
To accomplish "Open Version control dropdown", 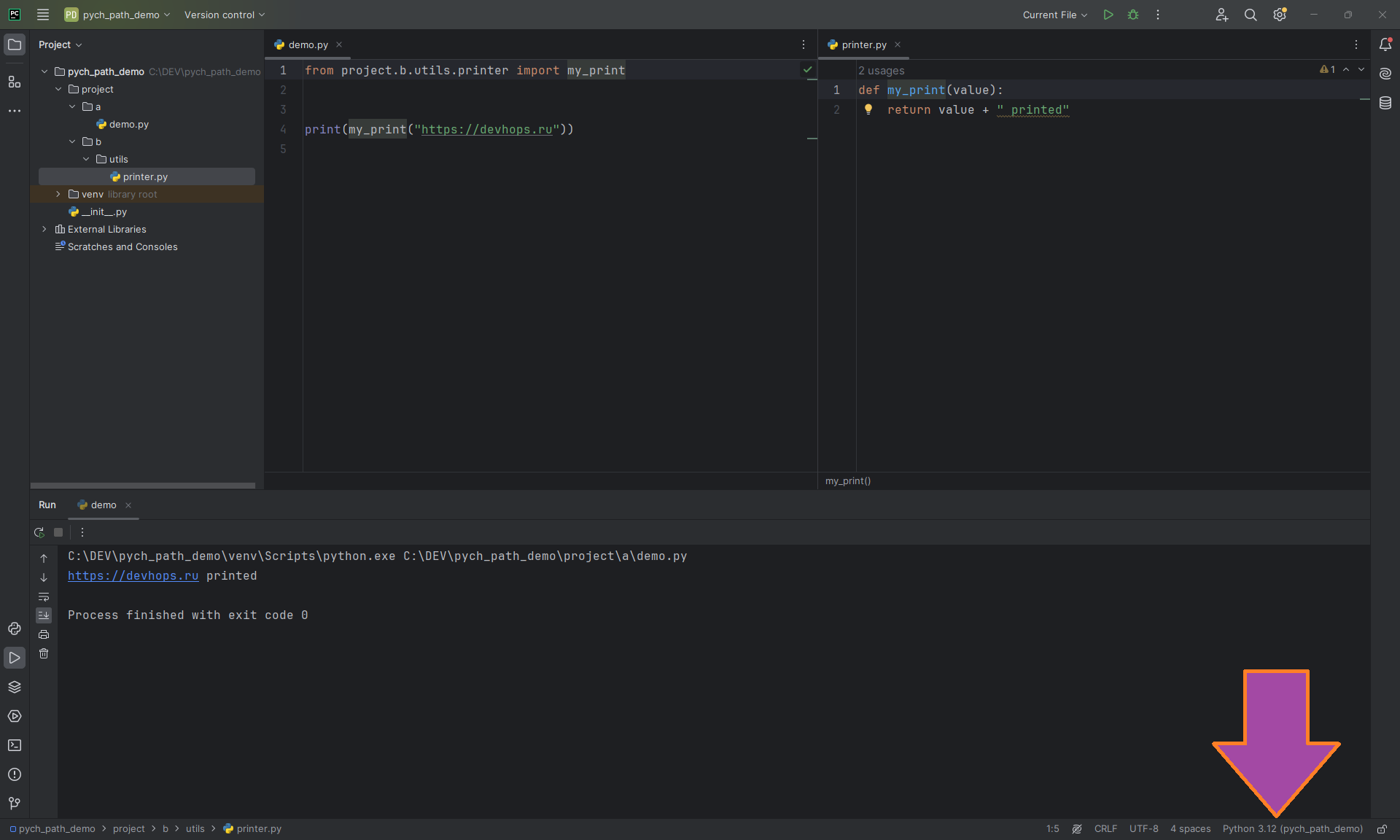I will click(x=225, y=15).
